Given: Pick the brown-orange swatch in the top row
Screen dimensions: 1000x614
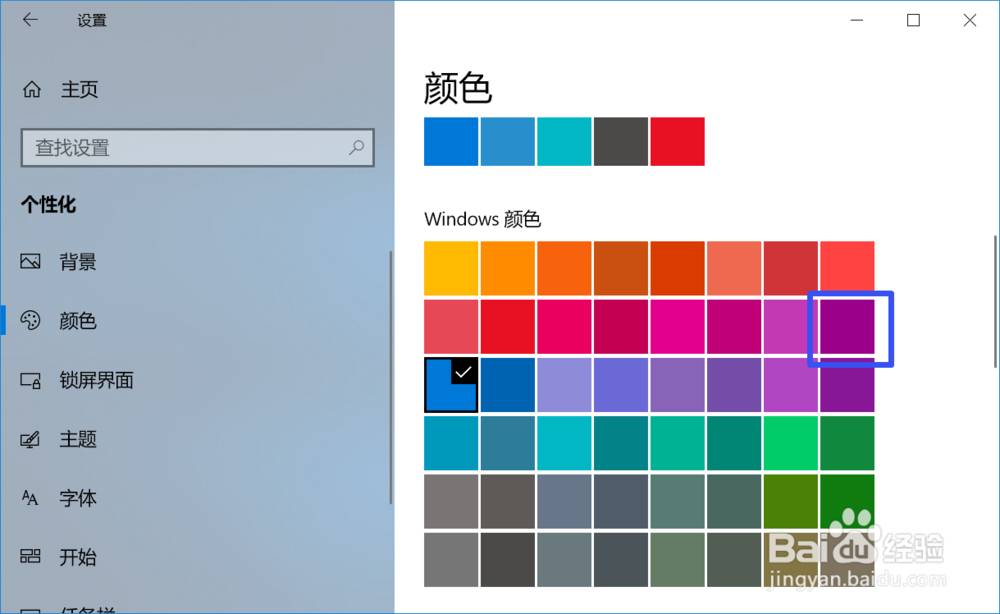Looking at the screenshot, I should click(x=621, y=268).
